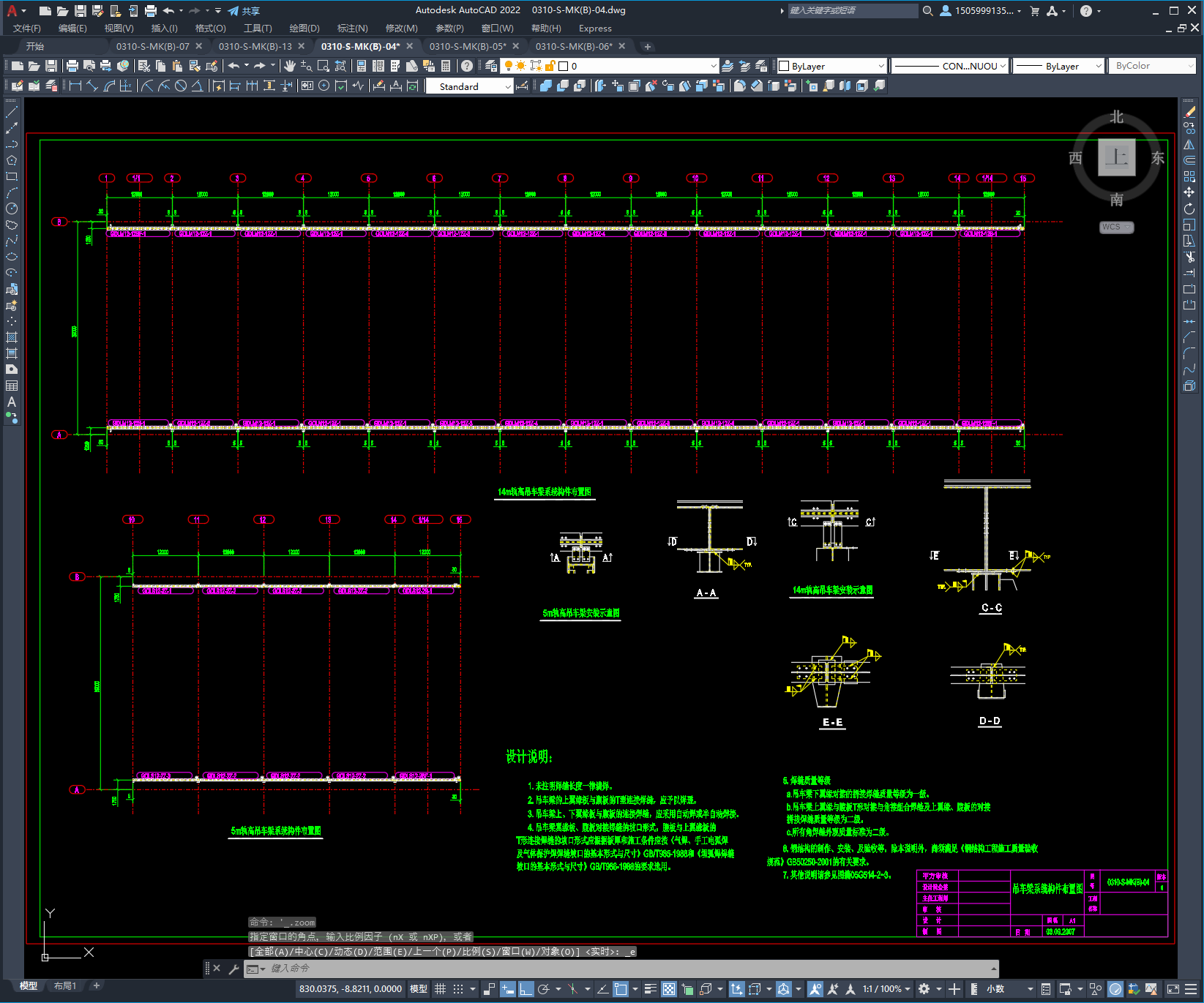Select the Linear dimension tool
1204x1003 pixels.
75,86
